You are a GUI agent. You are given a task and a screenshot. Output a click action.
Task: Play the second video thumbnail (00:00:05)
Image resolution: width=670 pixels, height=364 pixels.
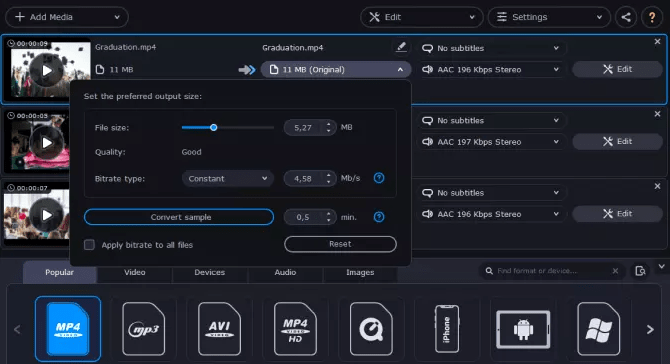[47, 143]
